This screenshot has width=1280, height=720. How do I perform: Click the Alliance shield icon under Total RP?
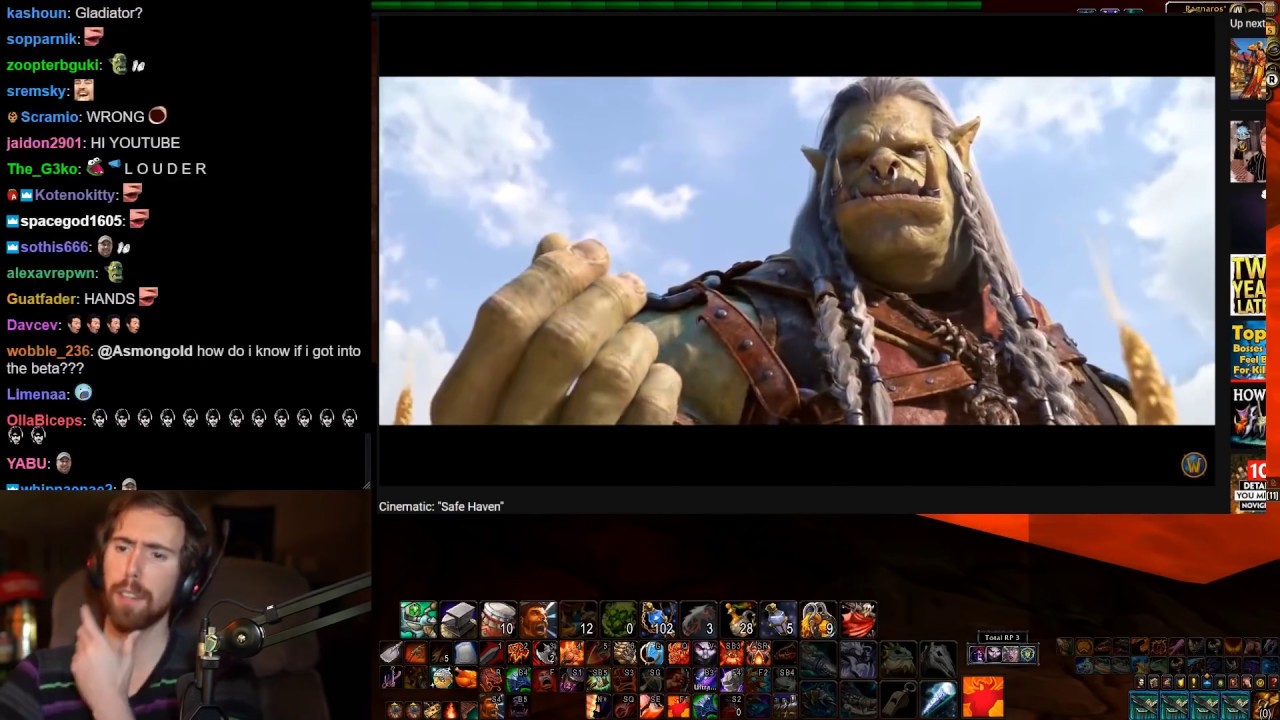tap(1027, 655)
